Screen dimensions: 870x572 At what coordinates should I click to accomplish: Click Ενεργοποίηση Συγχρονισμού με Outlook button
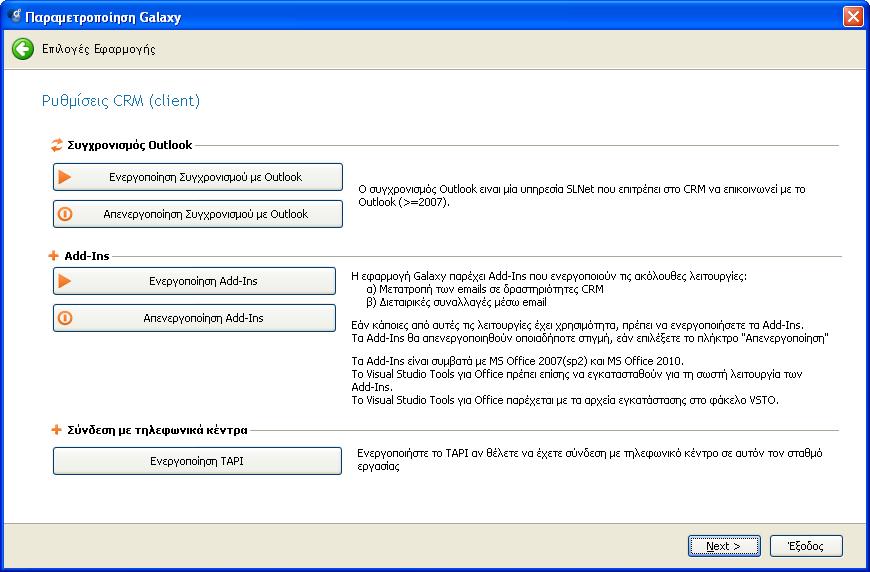tap(198, 177)
